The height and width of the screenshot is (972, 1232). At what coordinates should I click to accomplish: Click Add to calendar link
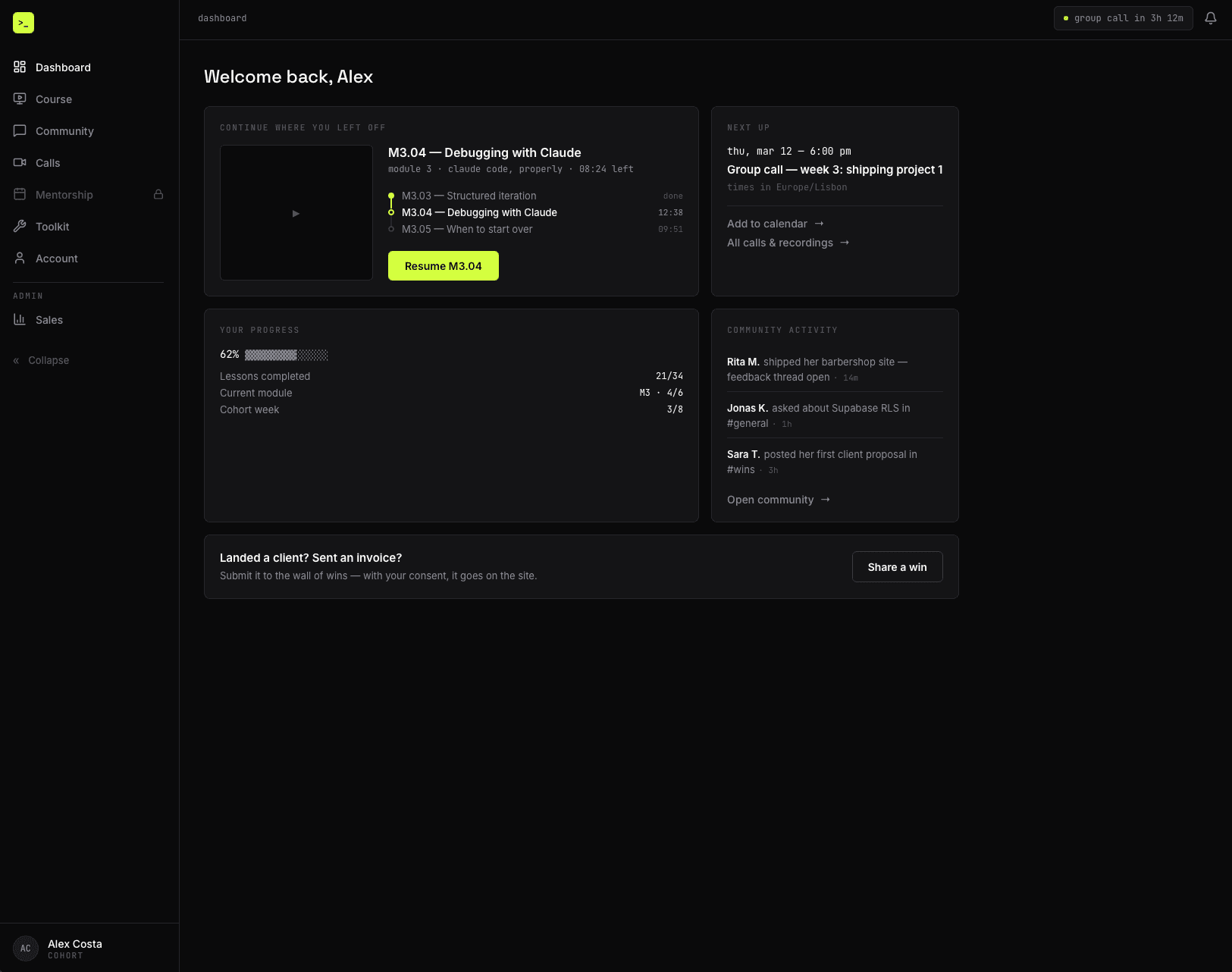point(776,224)
